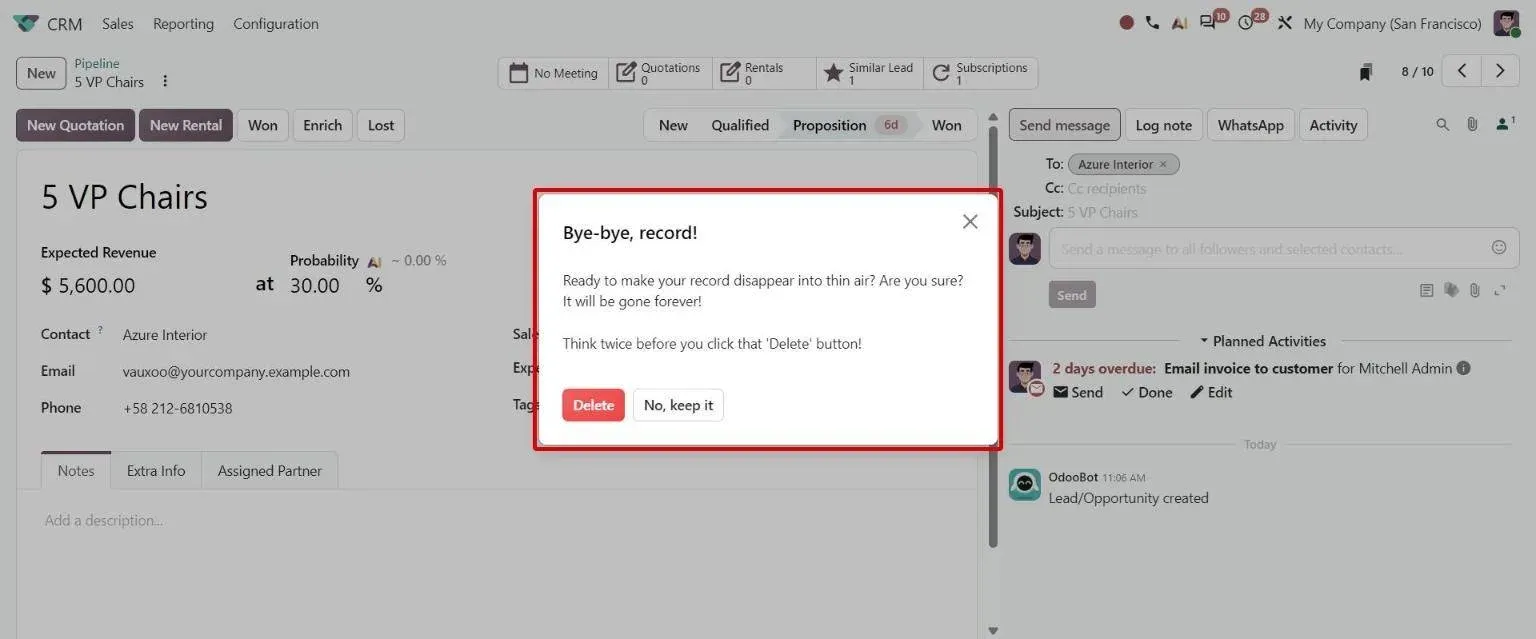Click the OdooBot avatar in chatter
1536x639 pixels.
(x=1024, y=485)
